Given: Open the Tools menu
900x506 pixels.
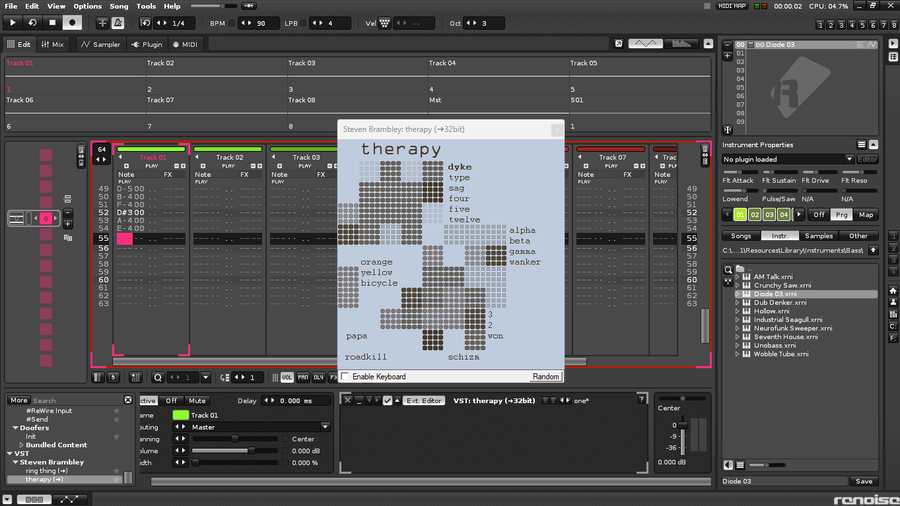Looking at the screenshot, I should point(146,6).
